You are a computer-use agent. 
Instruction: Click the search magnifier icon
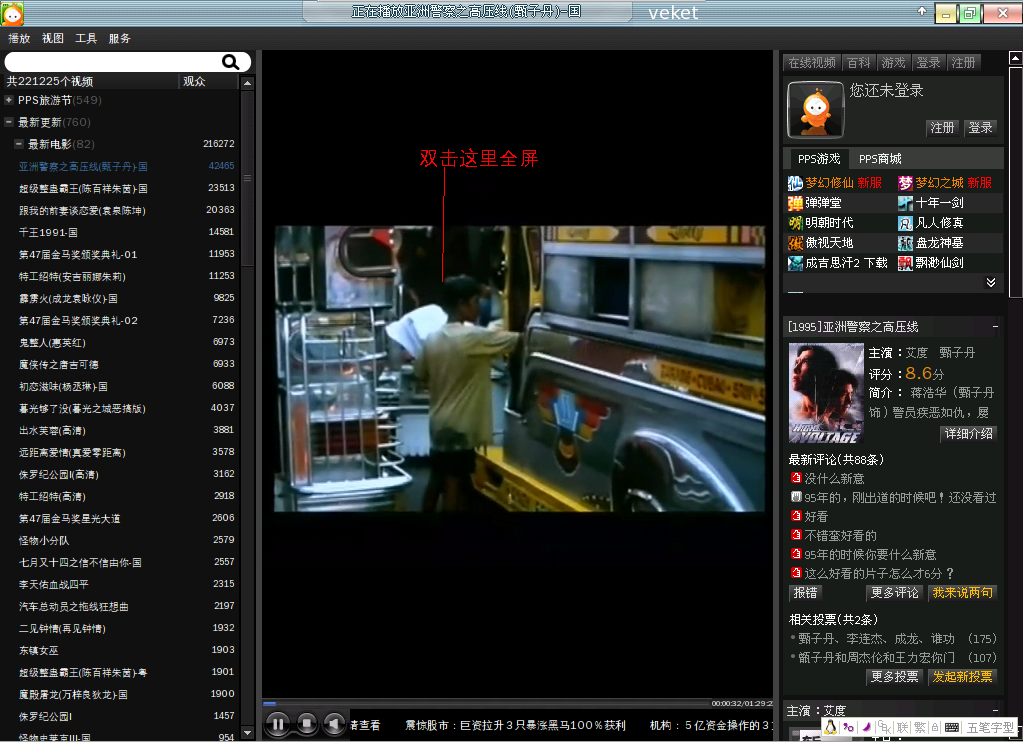click(x=230, y=61)
